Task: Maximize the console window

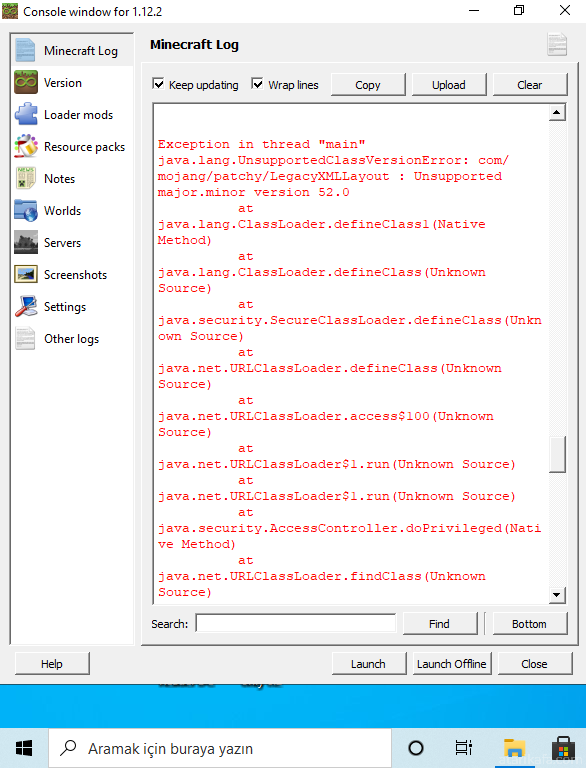Action: pos(519,11)
